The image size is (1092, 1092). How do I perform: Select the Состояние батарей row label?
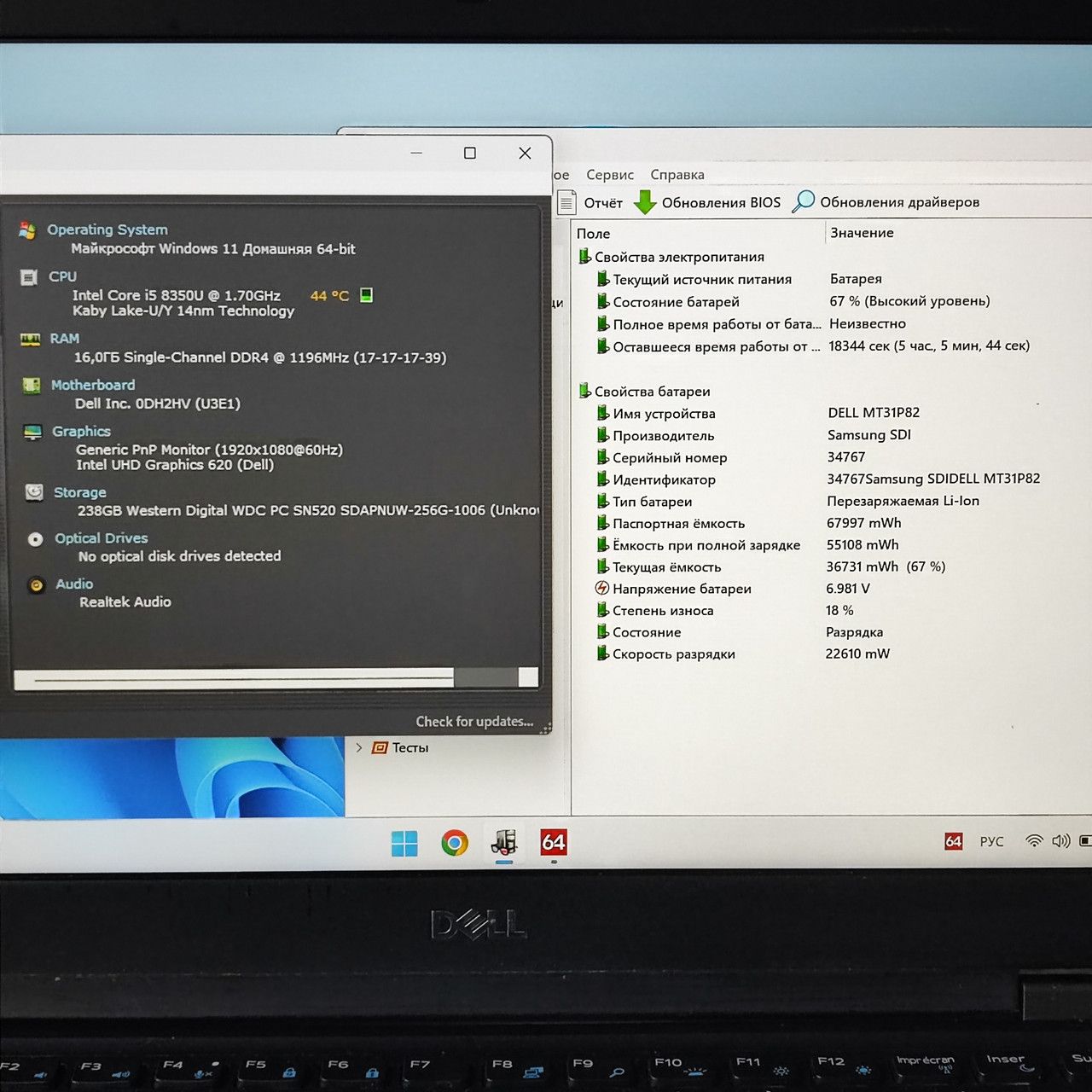tap(676, 302)
